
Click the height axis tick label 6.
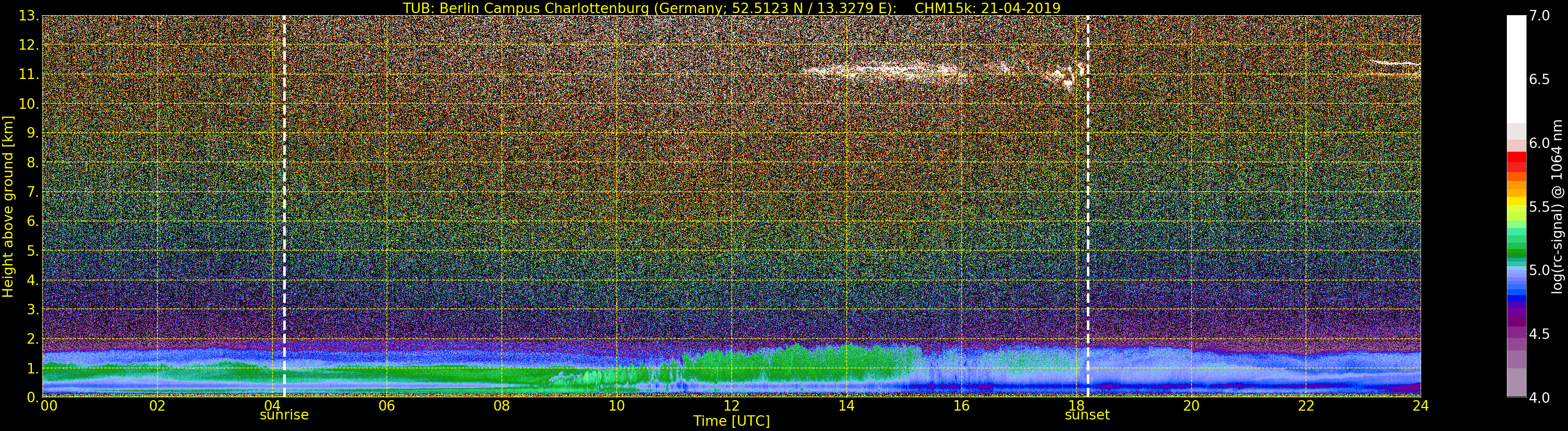point(33,221)
